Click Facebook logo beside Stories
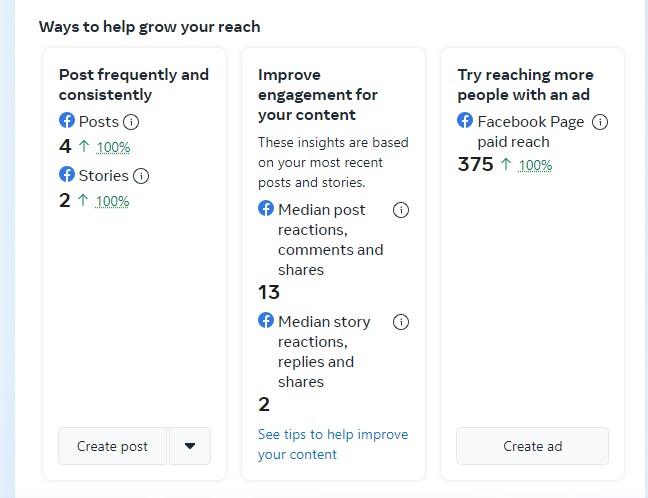 pyautogui.click(x=67, y=175)
